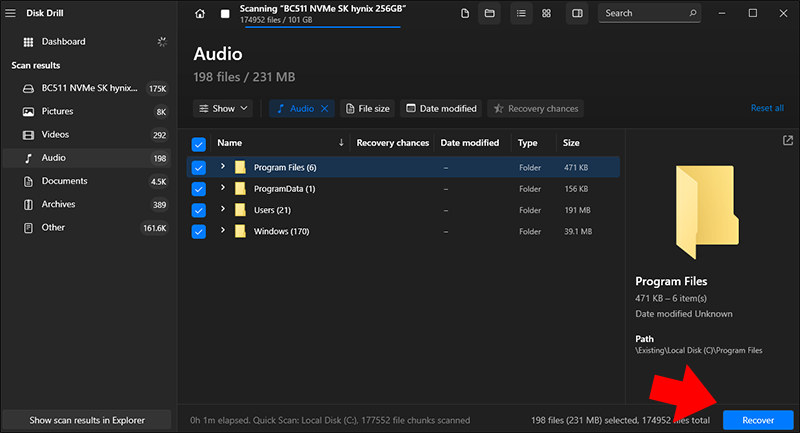The image size is (800, 433).
Task: Open preview in external window icon
Action: coord(787,141)
